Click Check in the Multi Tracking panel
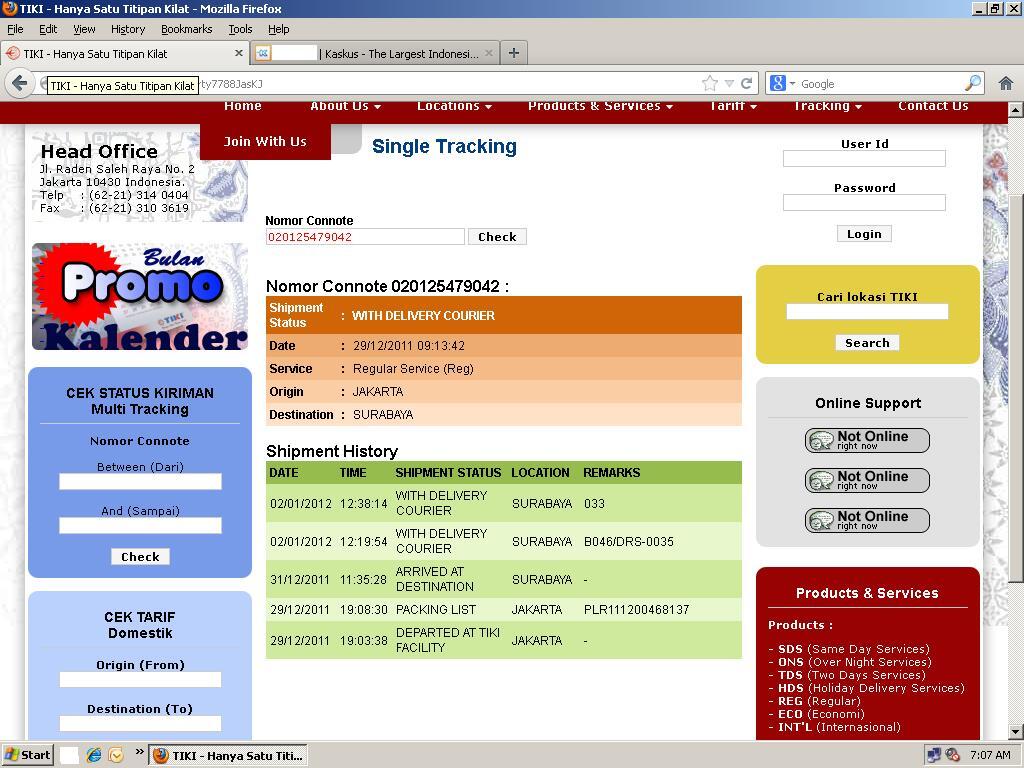1024x768 pixels. [140, 556]
